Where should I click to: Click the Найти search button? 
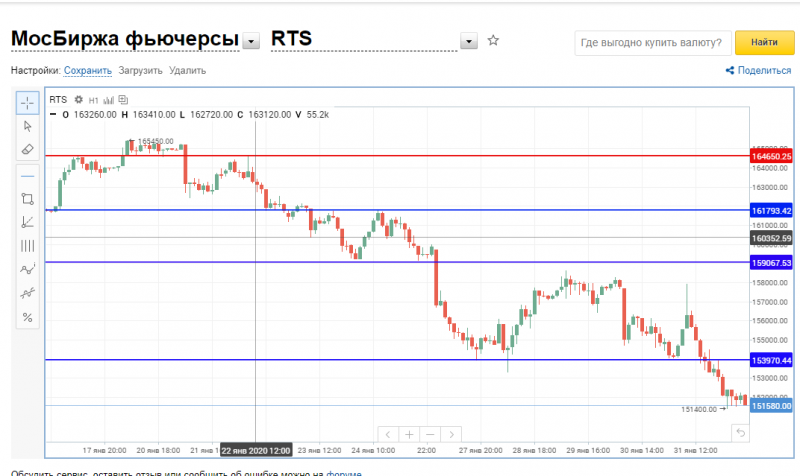pos(764,42)
